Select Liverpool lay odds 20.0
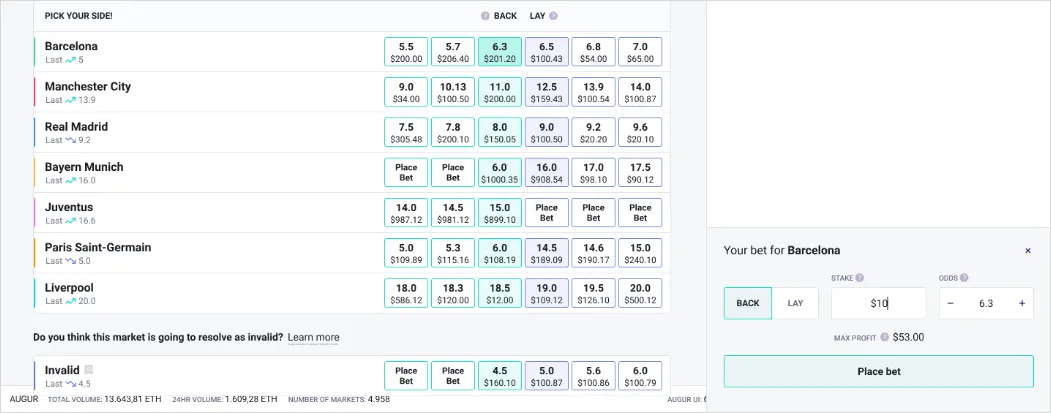Viewport: 1051px width, 413px height. click(640, 293)
